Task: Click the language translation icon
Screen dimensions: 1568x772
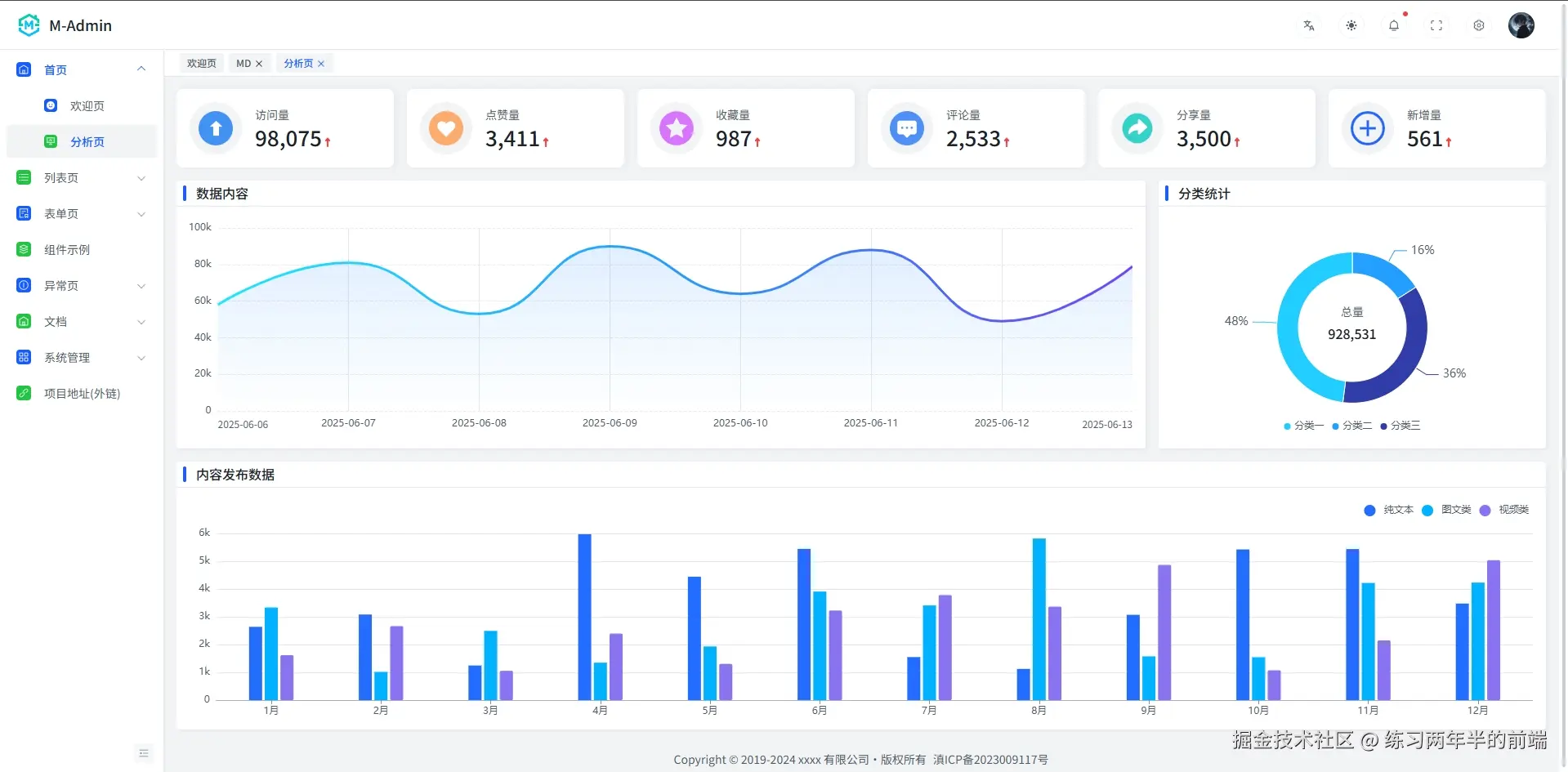Action: pos(1308,25)
